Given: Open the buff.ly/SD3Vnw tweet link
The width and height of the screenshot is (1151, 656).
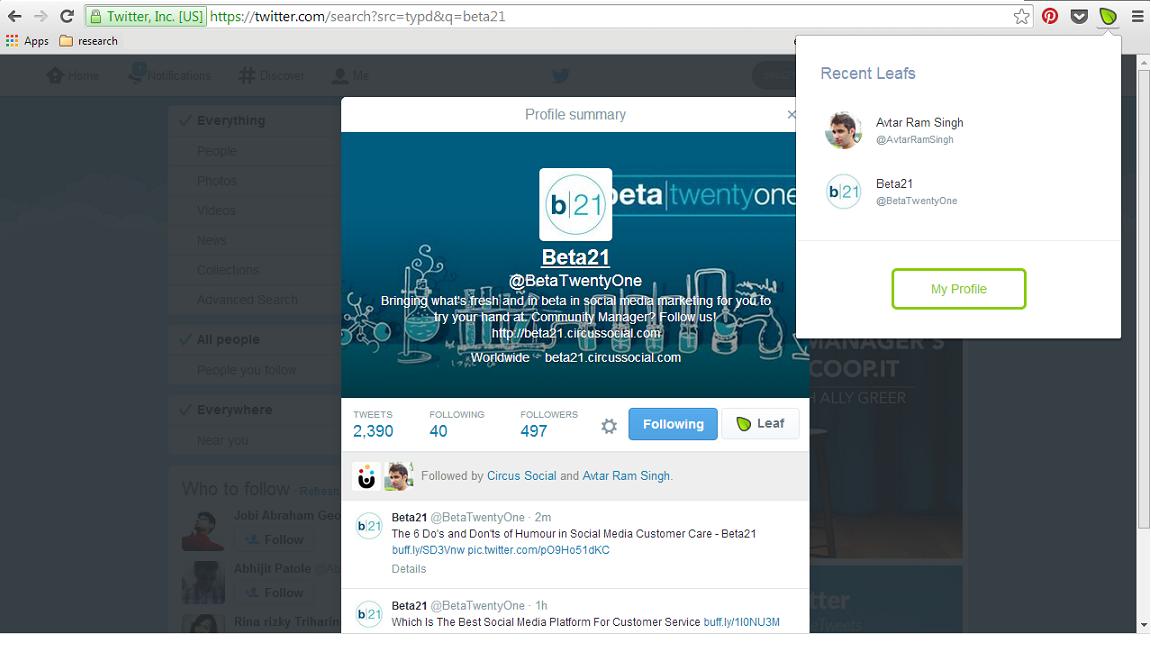Looking at the screenshot, I should [428, 550].
